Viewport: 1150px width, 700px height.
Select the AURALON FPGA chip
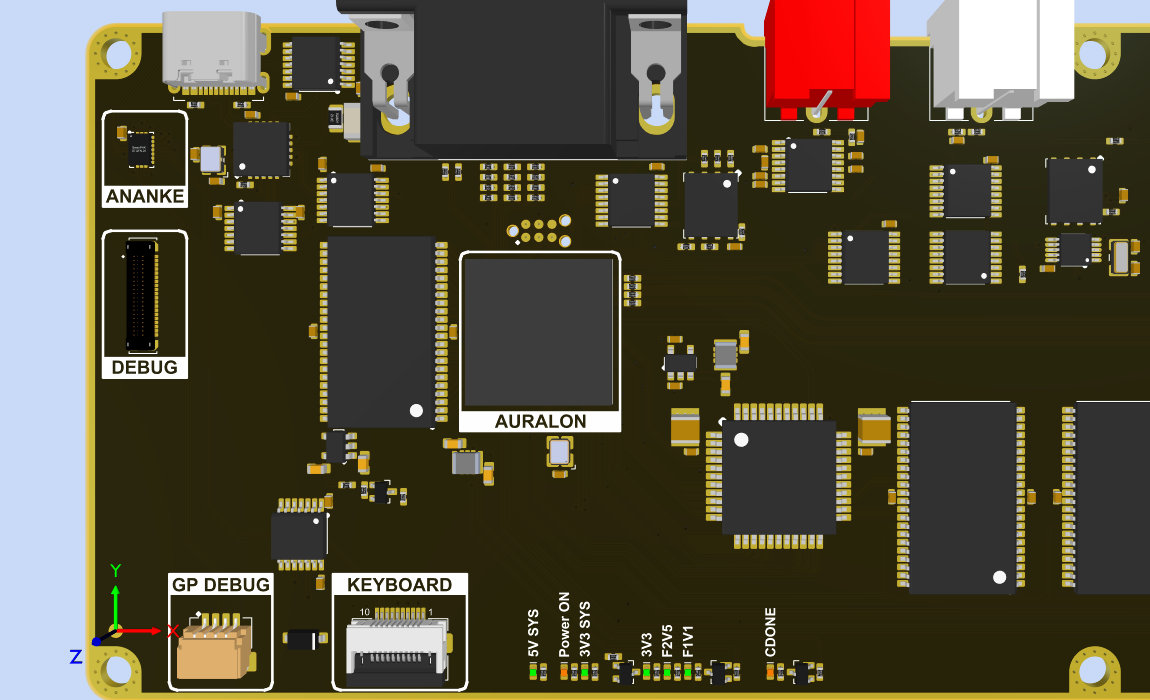pyautogui.click(x=539, y=330)
